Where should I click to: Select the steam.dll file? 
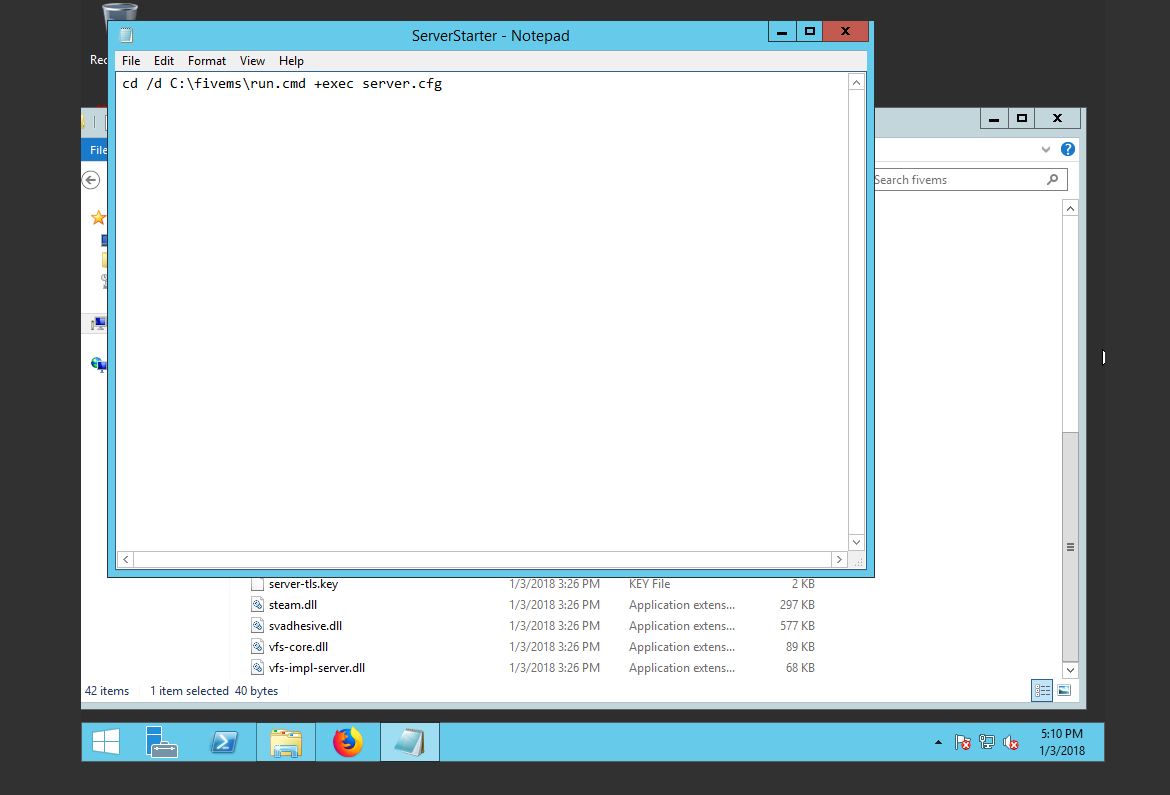(x=292, y=605)
